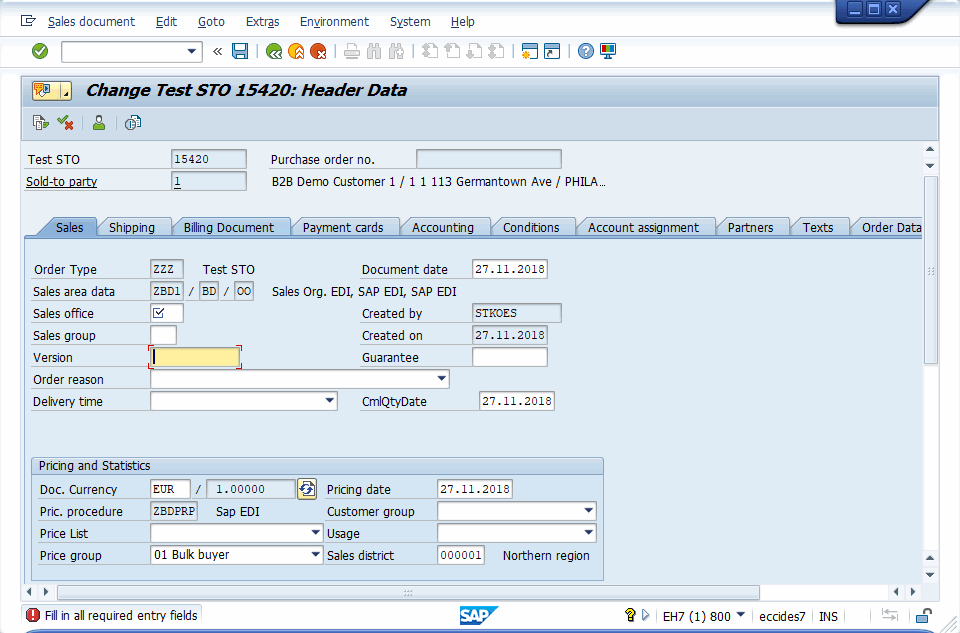Click the Reject document check-and-cross icon
Image resolution: width=960 pixels, height=633 pixels.
click(x=65, y=123)
